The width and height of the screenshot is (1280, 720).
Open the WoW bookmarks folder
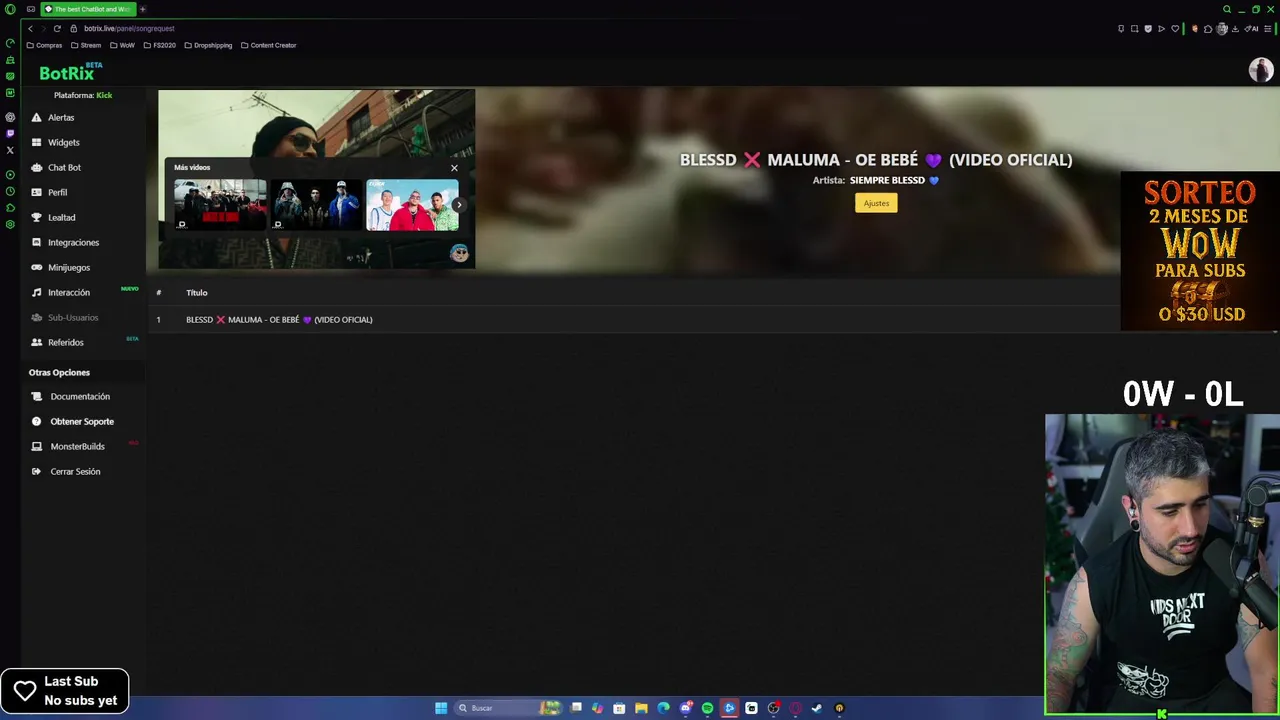click(x=122, y=45)
